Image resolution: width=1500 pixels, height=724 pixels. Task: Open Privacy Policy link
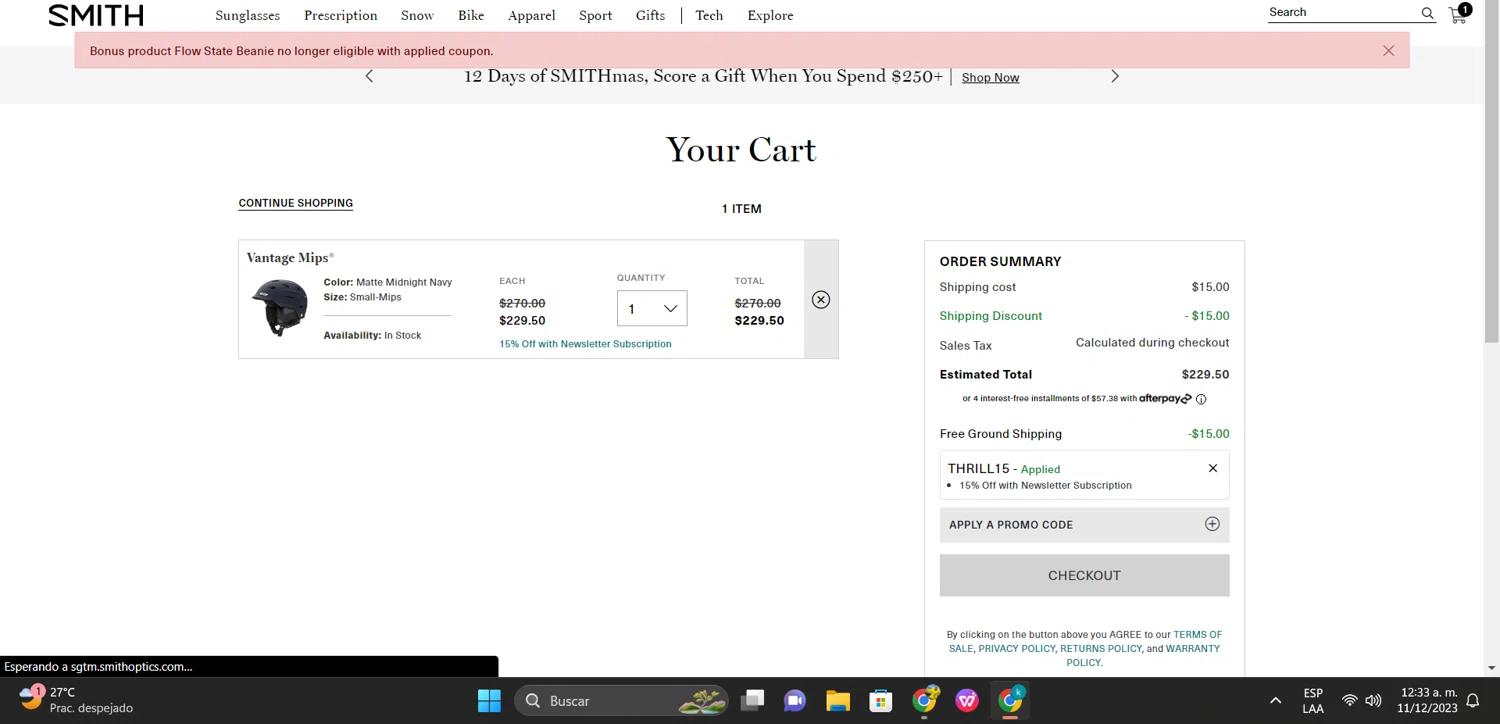pyautogui.click(x=1016, y=648)
